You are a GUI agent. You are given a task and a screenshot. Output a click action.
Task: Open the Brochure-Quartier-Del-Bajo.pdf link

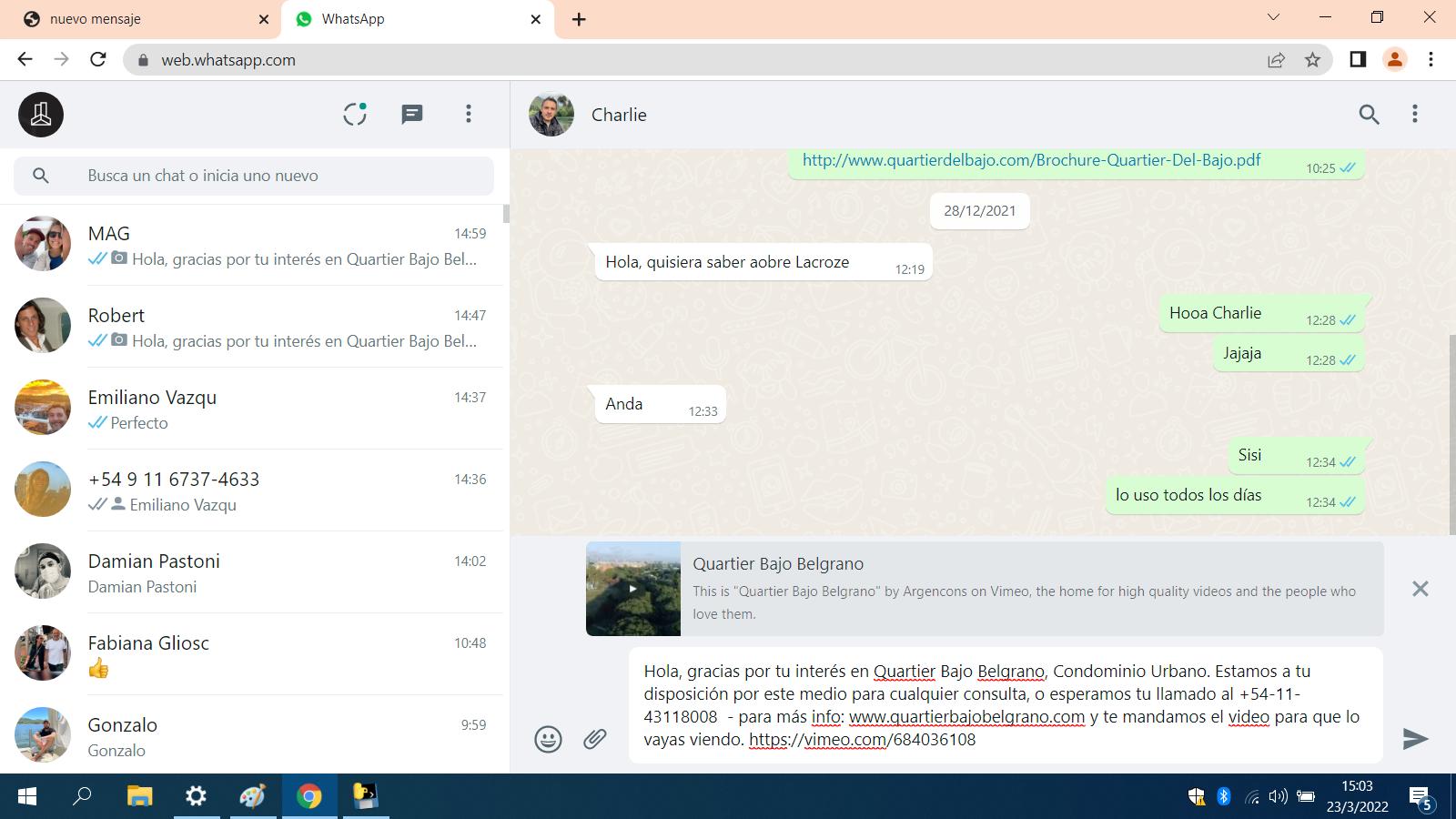pos(1031,160)
